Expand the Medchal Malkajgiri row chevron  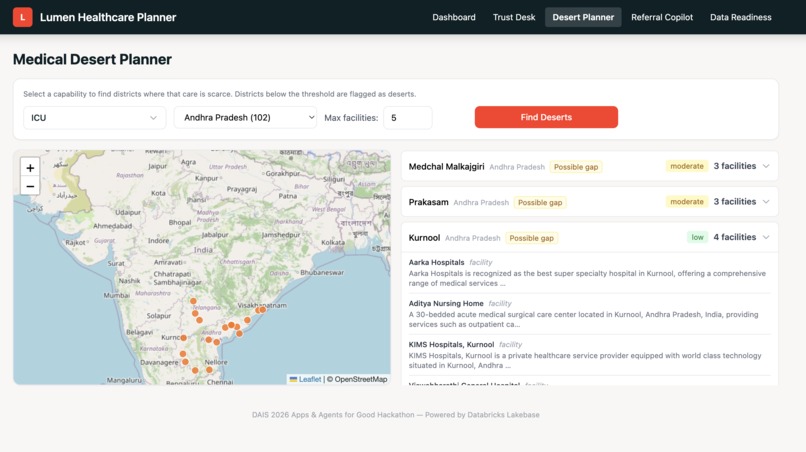pyautogui.click(x=766, y=166)
